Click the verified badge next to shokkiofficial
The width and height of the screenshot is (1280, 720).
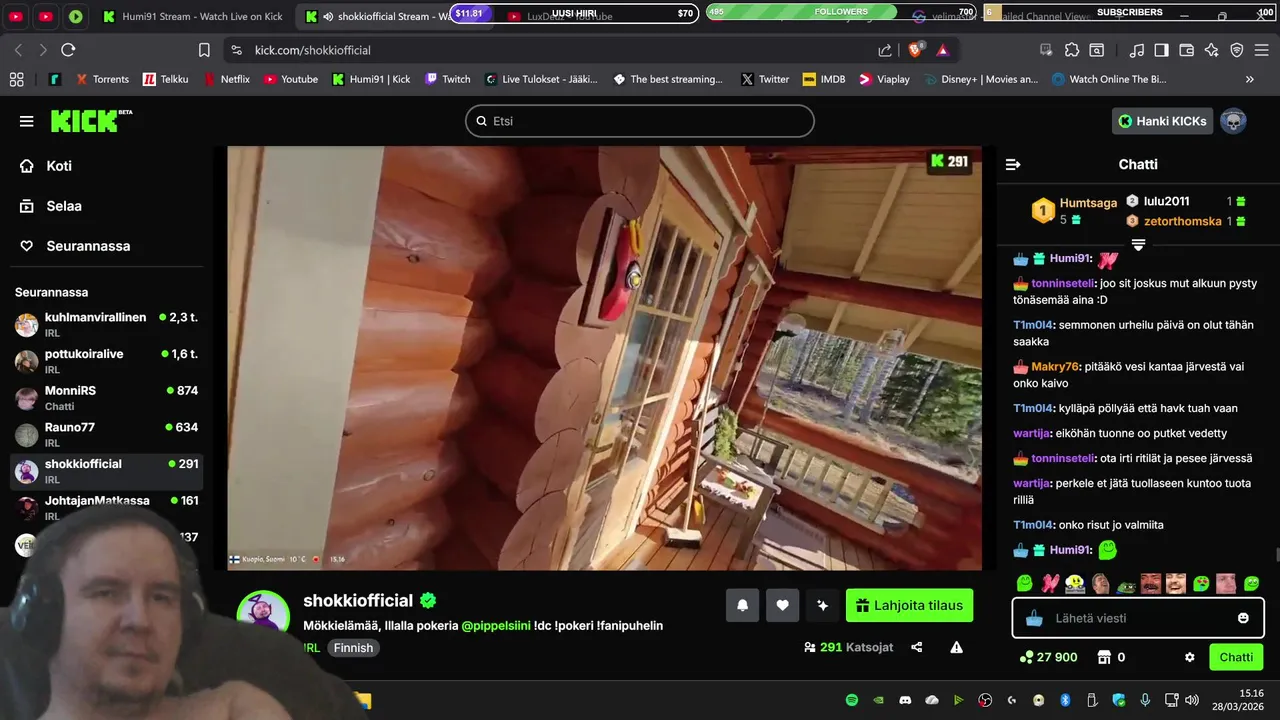pyautogui.click(x=428, y=600)
